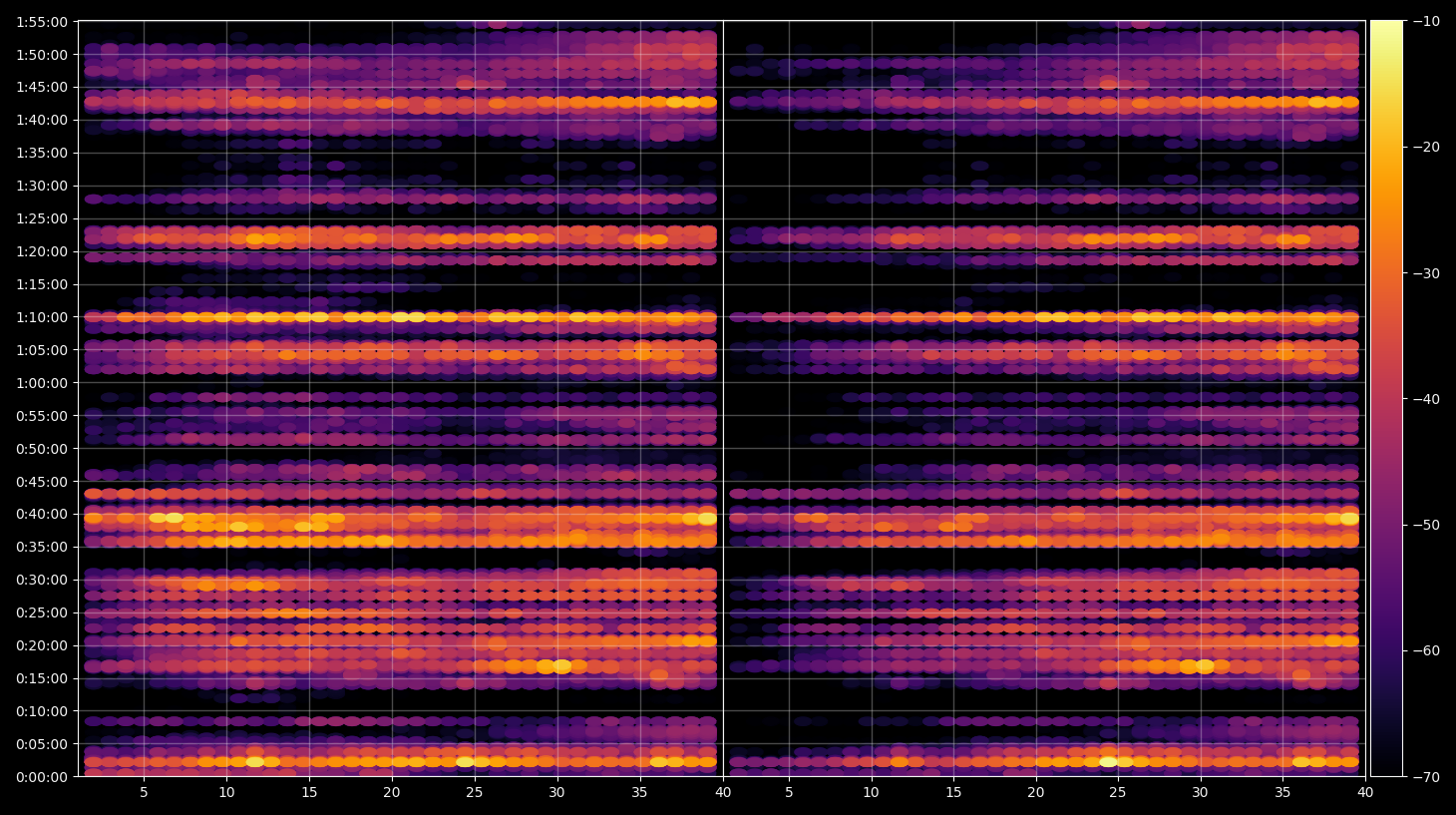
Task: Select x-axis label 35 of left panel
Action: click(640, 793)
